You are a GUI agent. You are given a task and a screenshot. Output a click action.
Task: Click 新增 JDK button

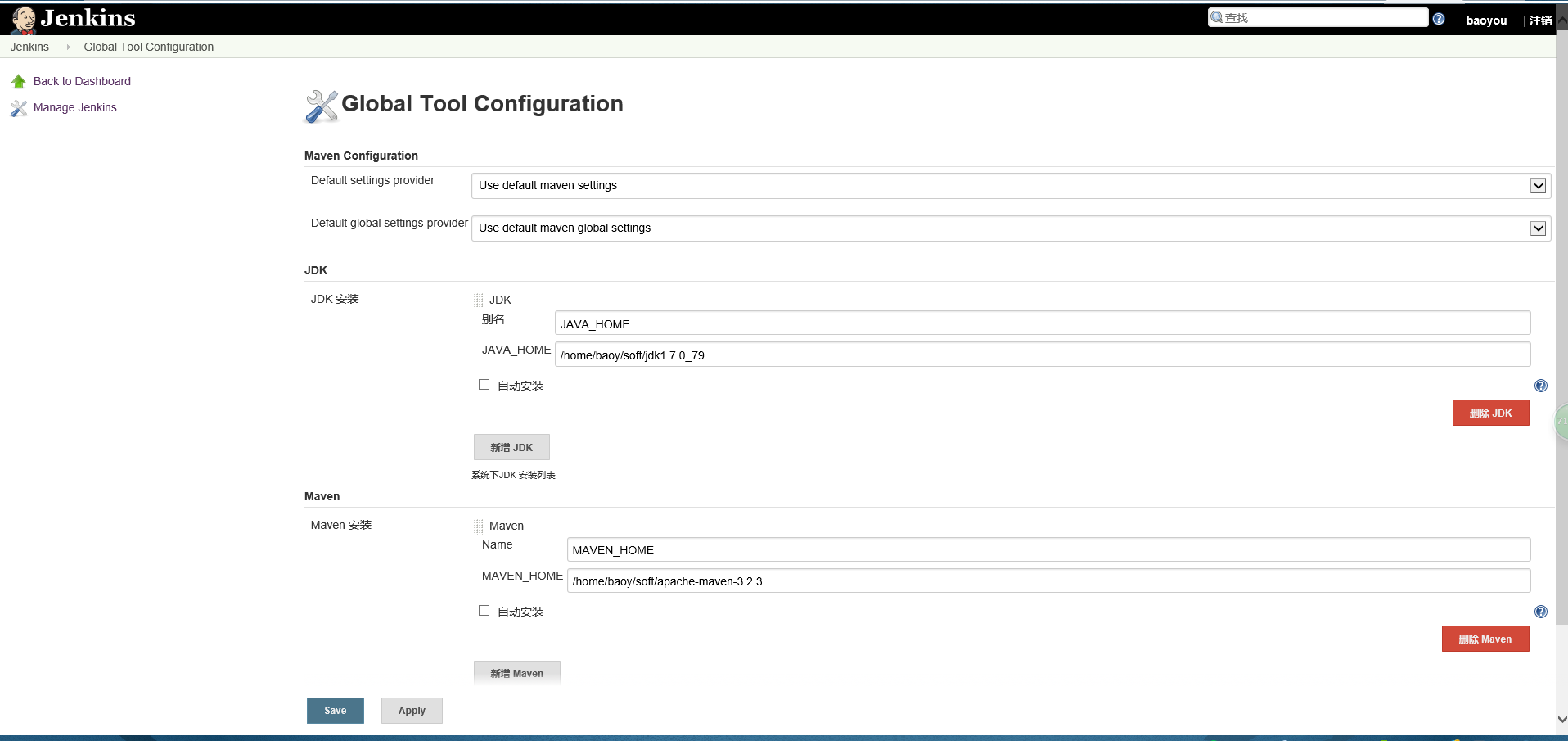[x=511, y=447]
